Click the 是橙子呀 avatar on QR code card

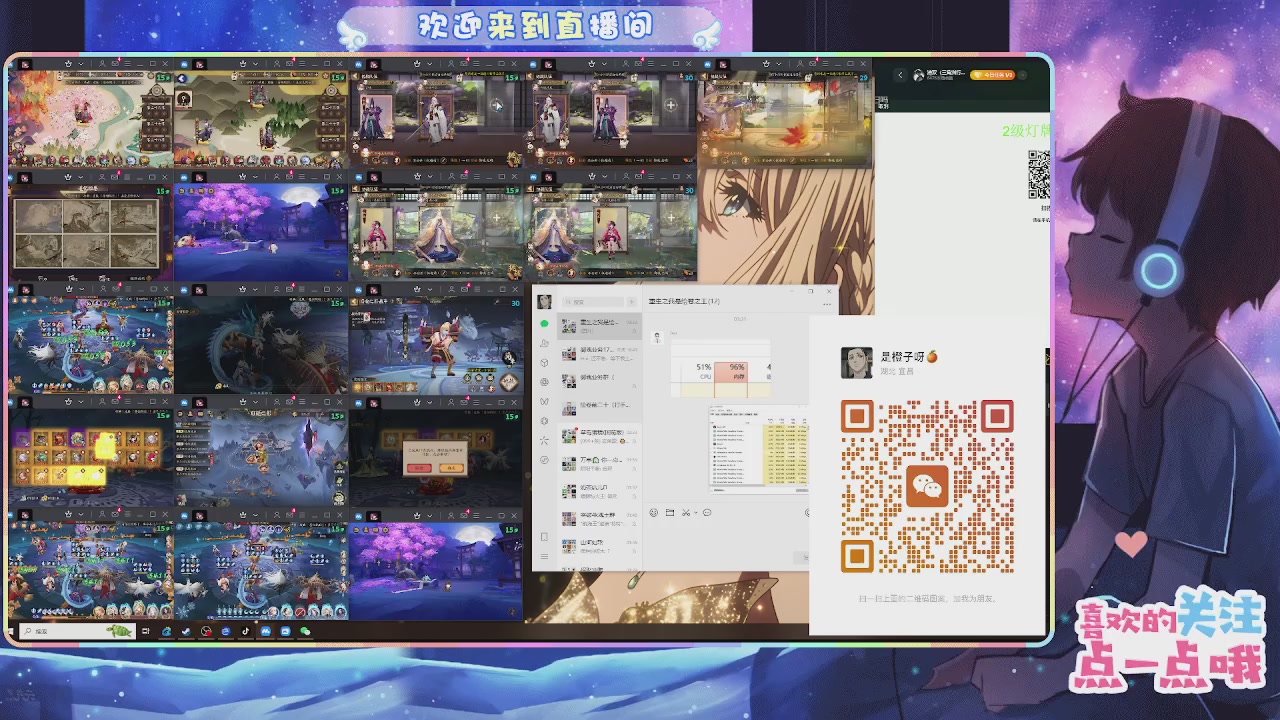856,362
